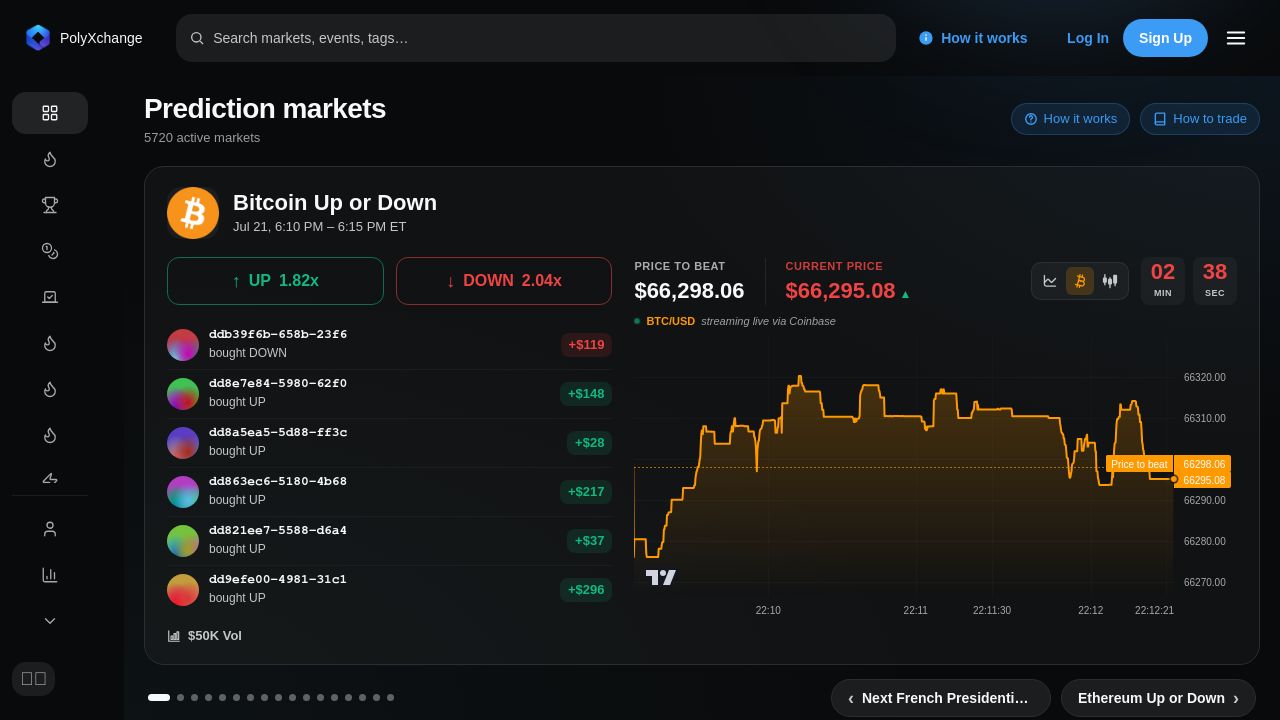This screenshot has width=1280, height=720.
Task: Go to next market Ethereum Up or Down
Action: (x=1158, y=698)
